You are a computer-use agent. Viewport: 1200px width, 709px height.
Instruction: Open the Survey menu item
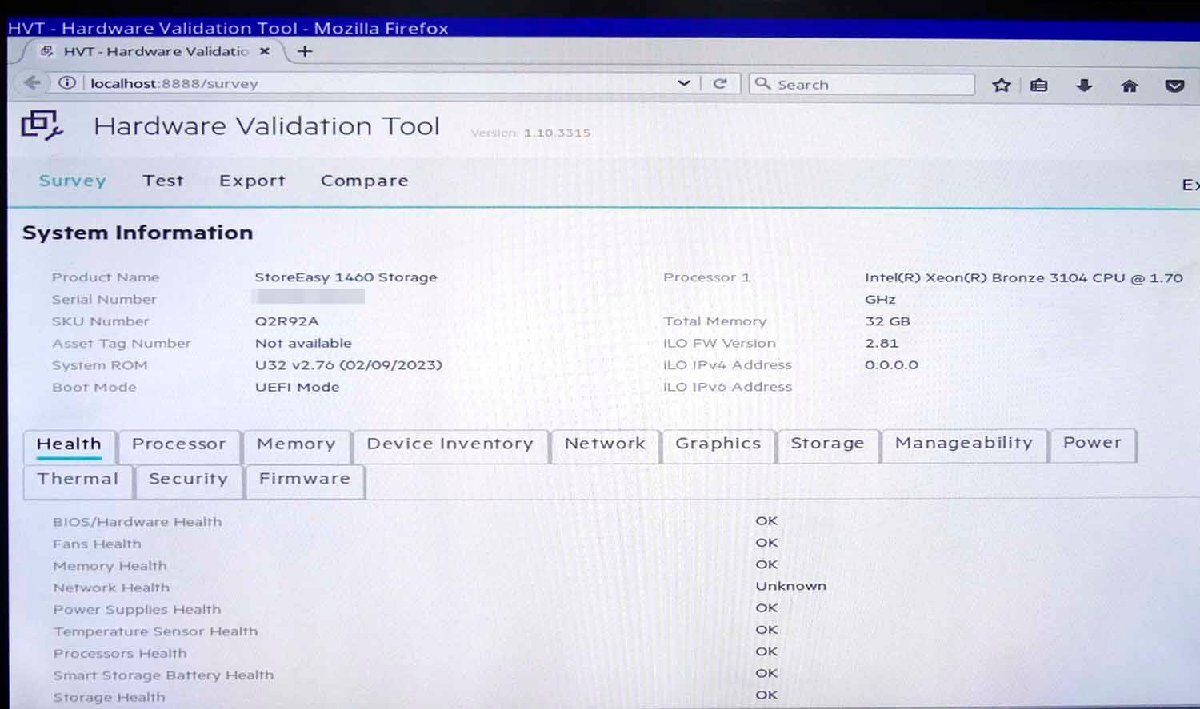coord(72,181)
